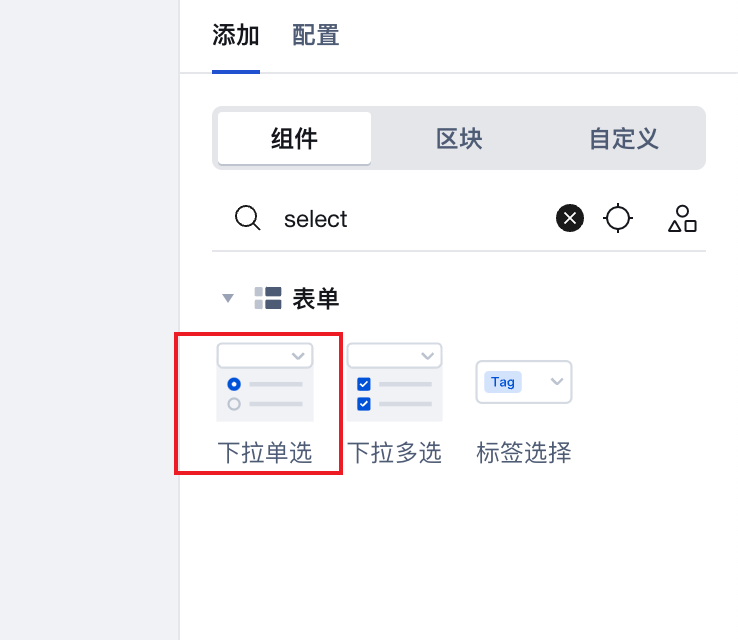738x640 pixels.
Task: Select the 区块 segment button
Action: (459, 138)
